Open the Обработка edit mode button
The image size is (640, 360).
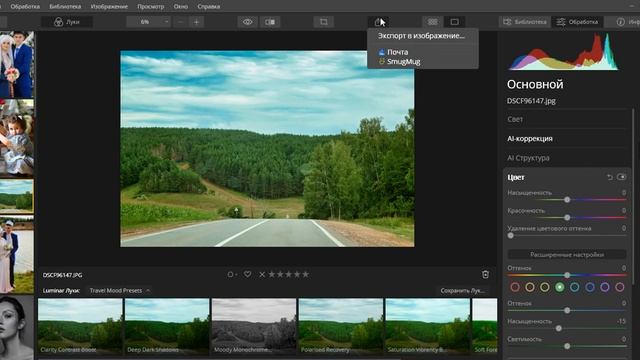click(x=578, y=22)
